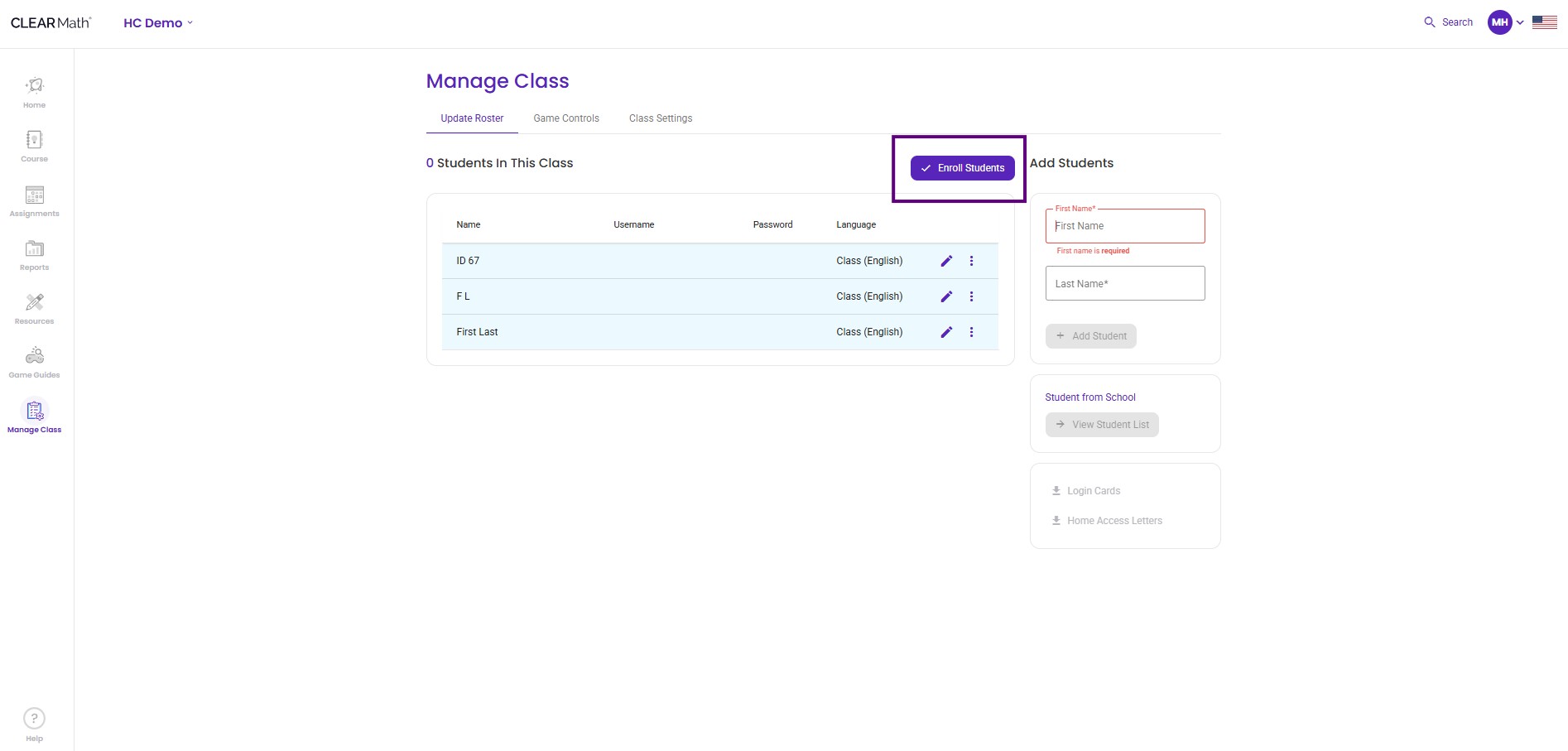Open the kebab menu for student F L
This screenshot has width=1568, height=751.
(971, 296)
